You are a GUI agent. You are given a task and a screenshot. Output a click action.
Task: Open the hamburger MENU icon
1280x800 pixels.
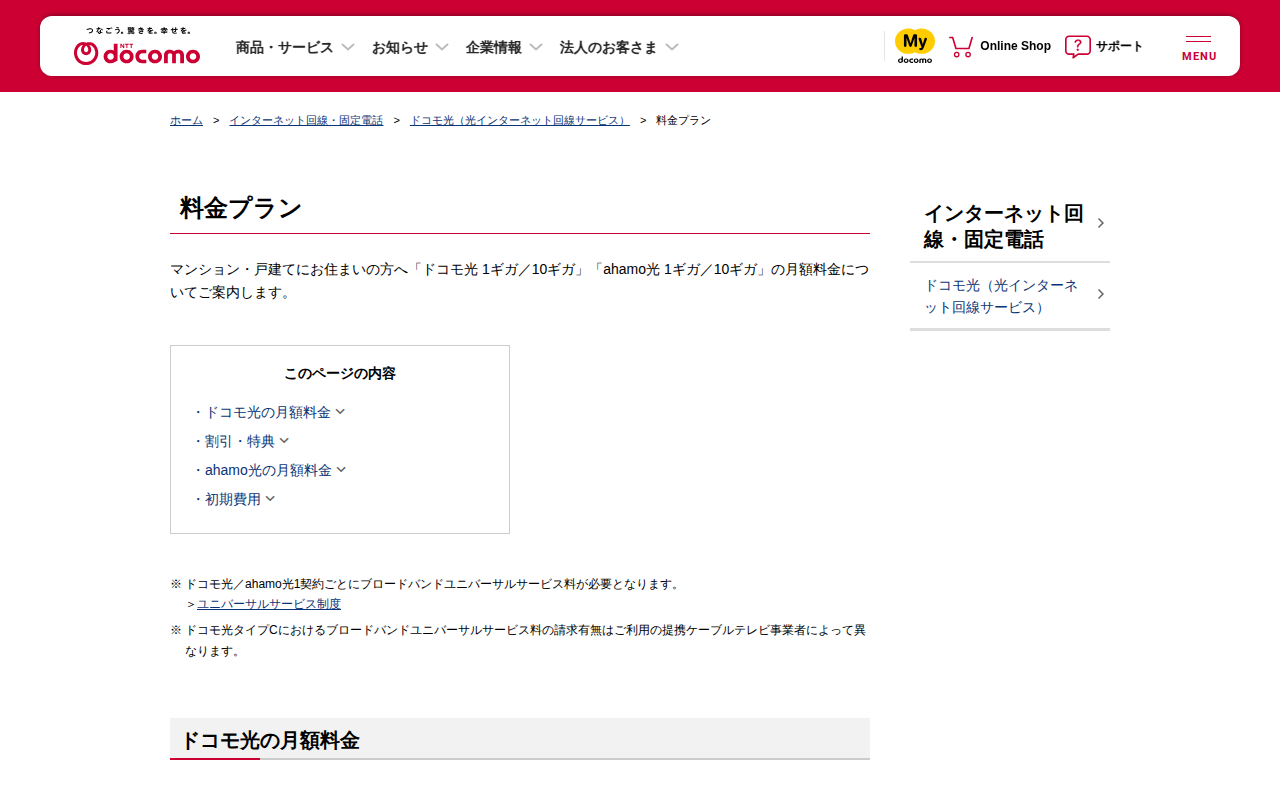[x=1199, y=47]
